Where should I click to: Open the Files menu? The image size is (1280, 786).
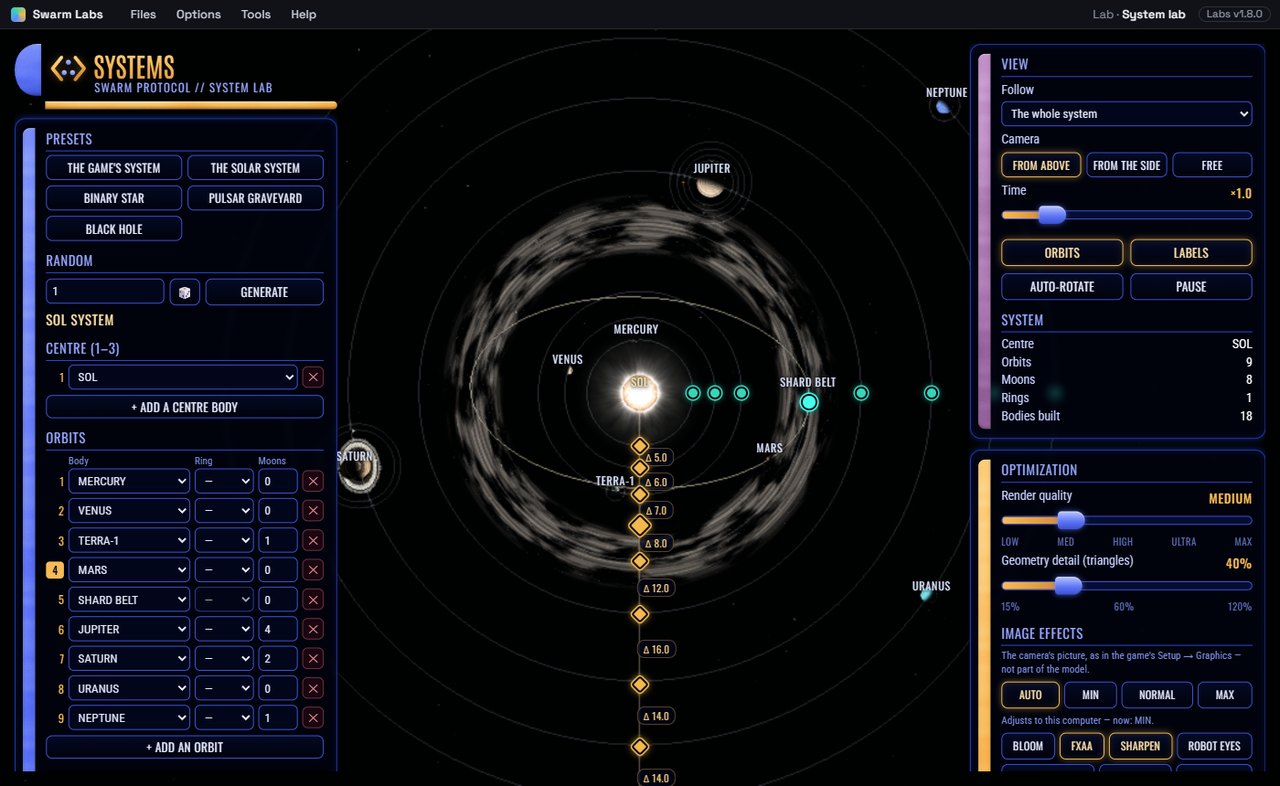tap(143, 14)
